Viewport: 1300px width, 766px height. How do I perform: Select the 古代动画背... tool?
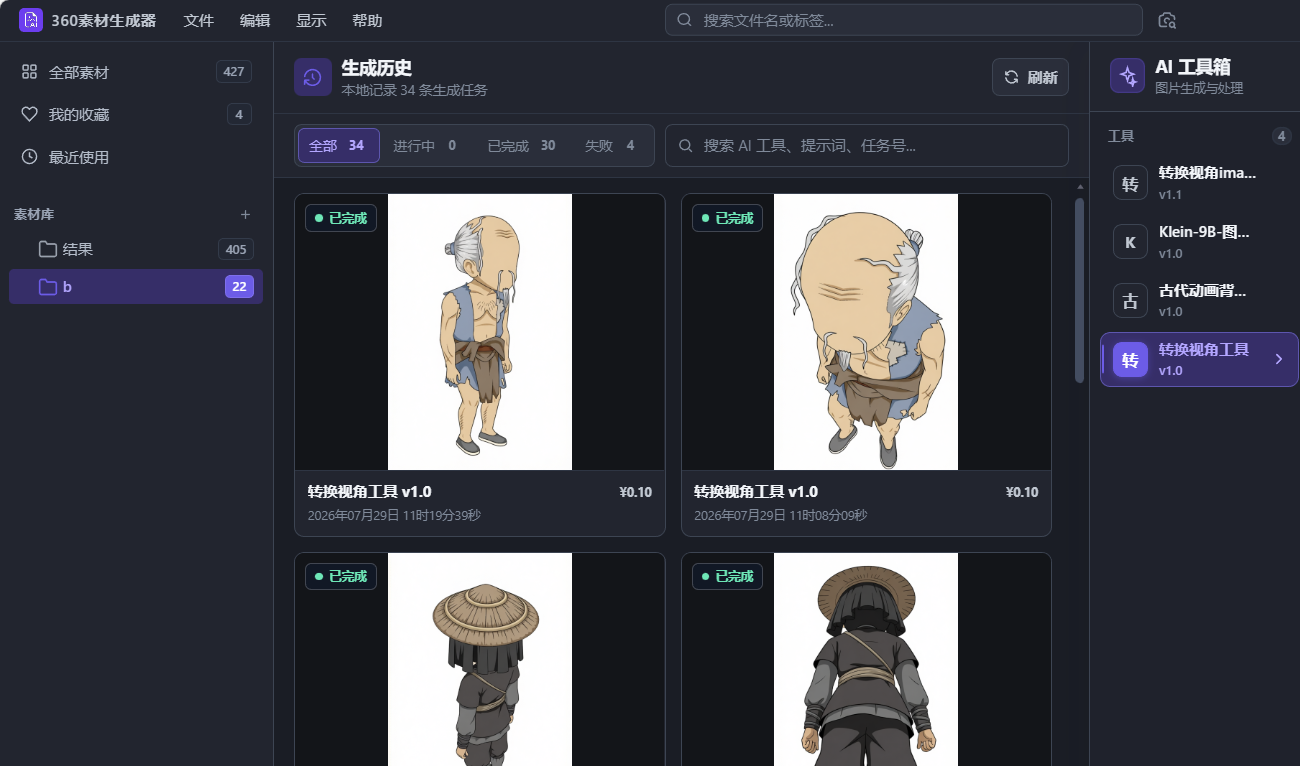(x=1199, y=300)
